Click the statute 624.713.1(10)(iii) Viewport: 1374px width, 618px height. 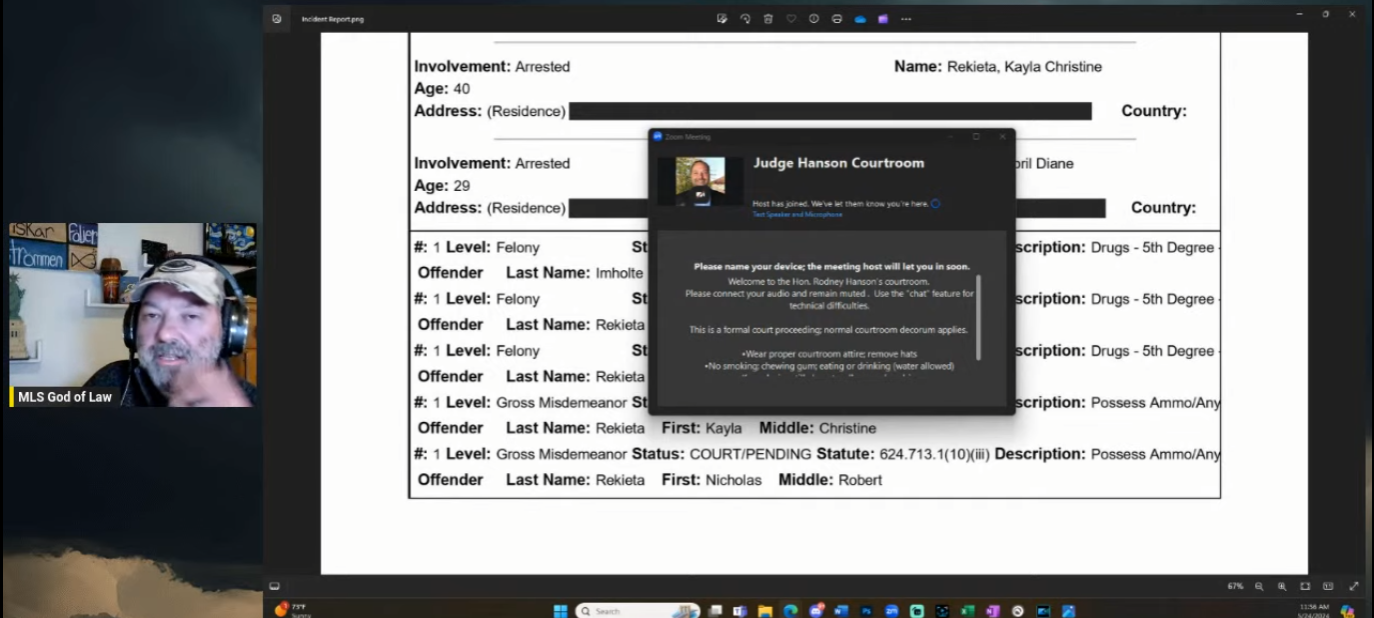[x=932, y=454]
